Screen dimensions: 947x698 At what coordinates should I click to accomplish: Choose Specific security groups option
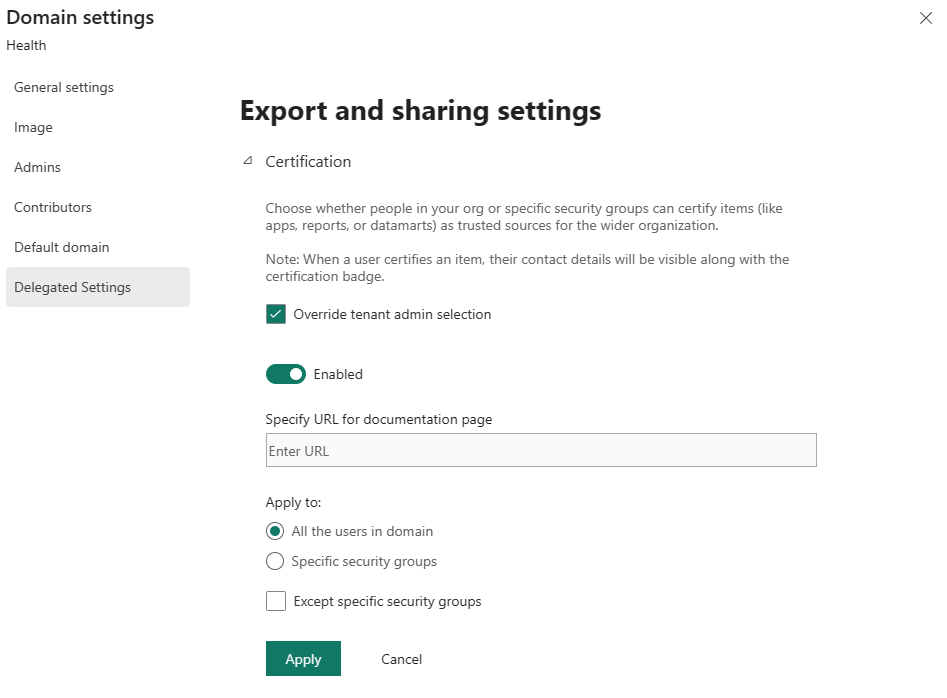pos(275,561)
